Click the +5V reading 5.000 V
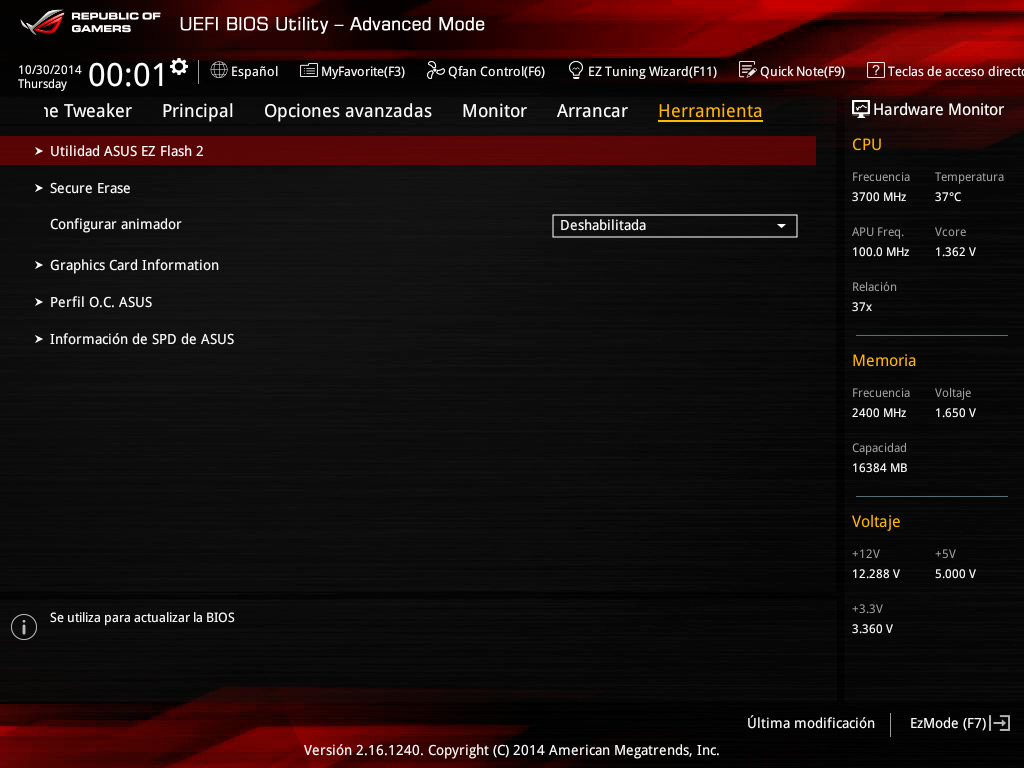 point(955,573)
